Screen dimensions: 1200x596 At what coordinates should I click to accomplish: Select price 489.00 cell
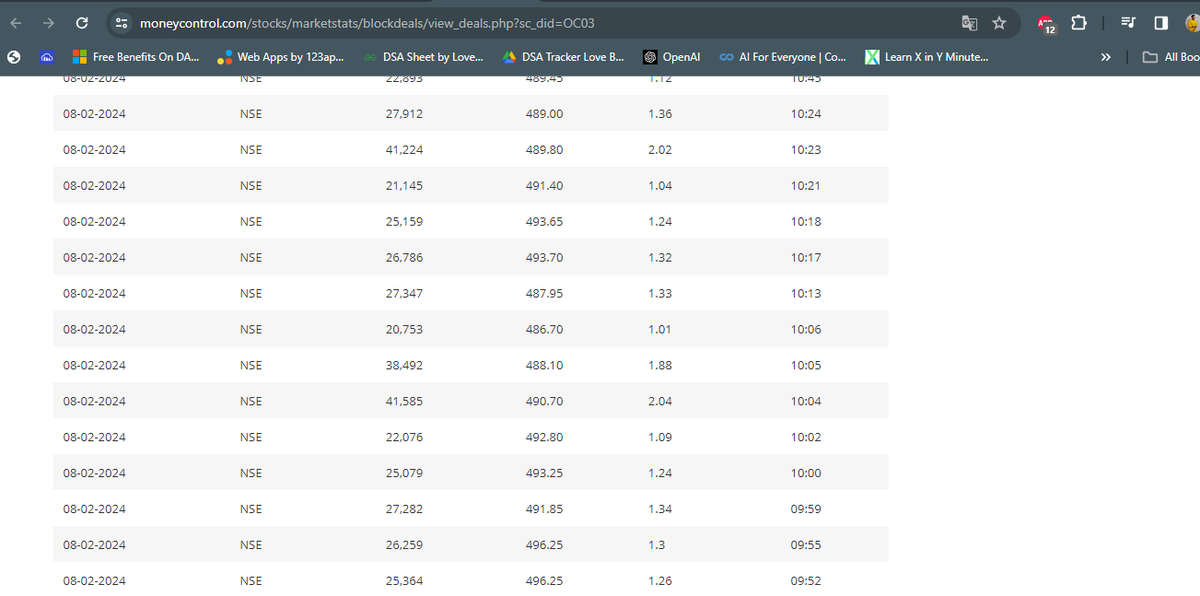pyautogui.click(x=544, y=114)
